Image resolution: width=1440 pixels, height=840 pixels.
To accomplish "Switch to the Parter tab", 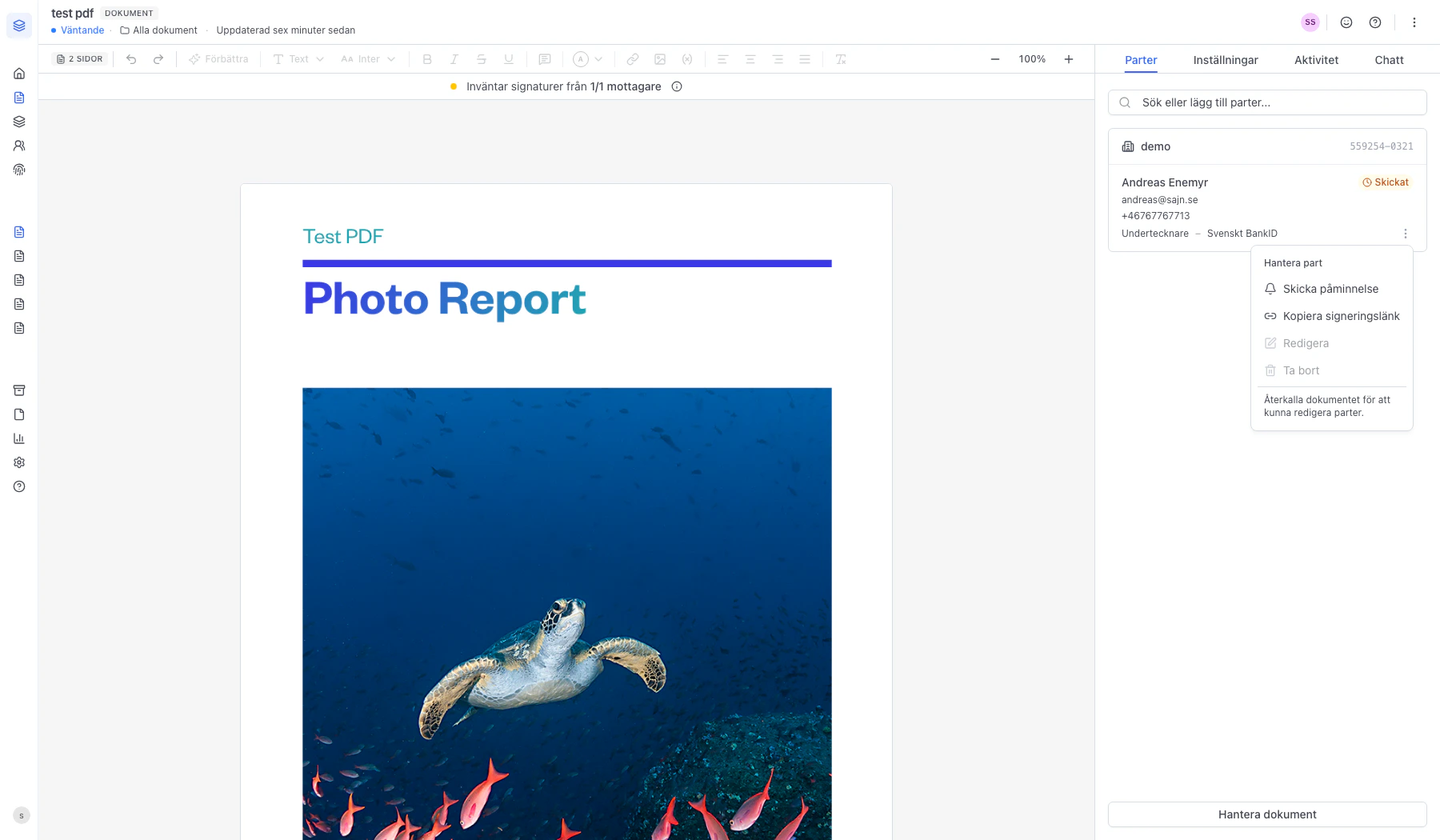I will click(1141, 60).
